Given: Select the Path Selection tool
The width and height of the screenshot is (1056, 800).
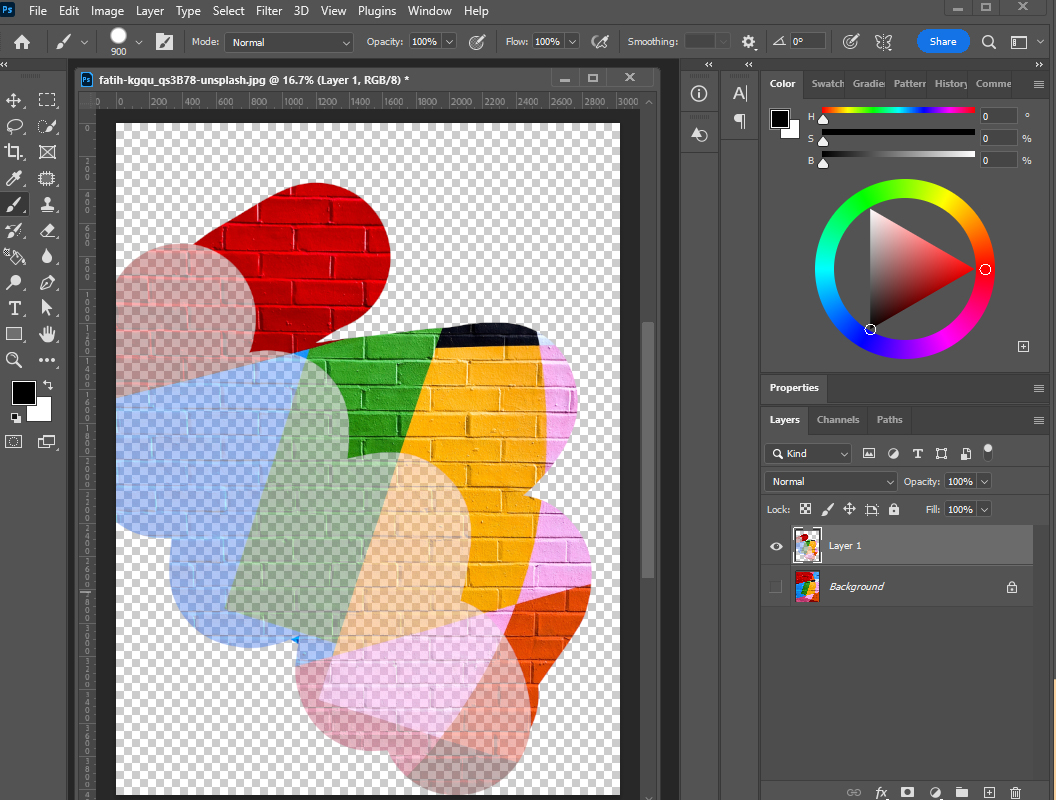Looking at the screenshot, I should (x=47, y=308).
